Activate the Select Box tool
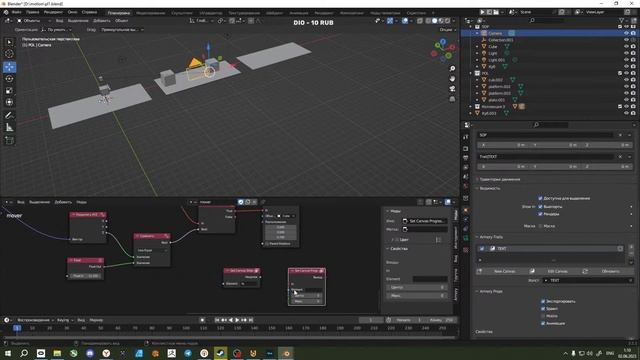 9,42
